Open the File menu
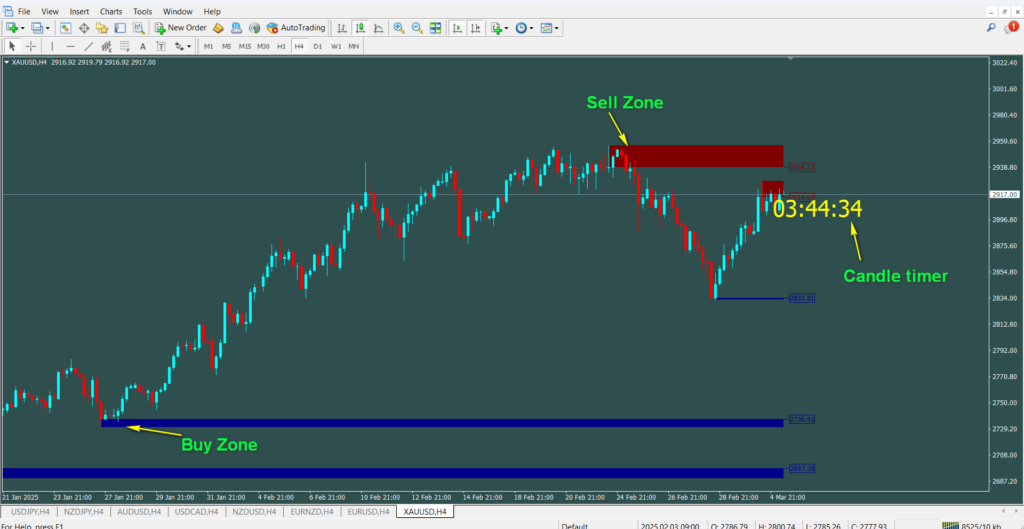 pos(24,12)
